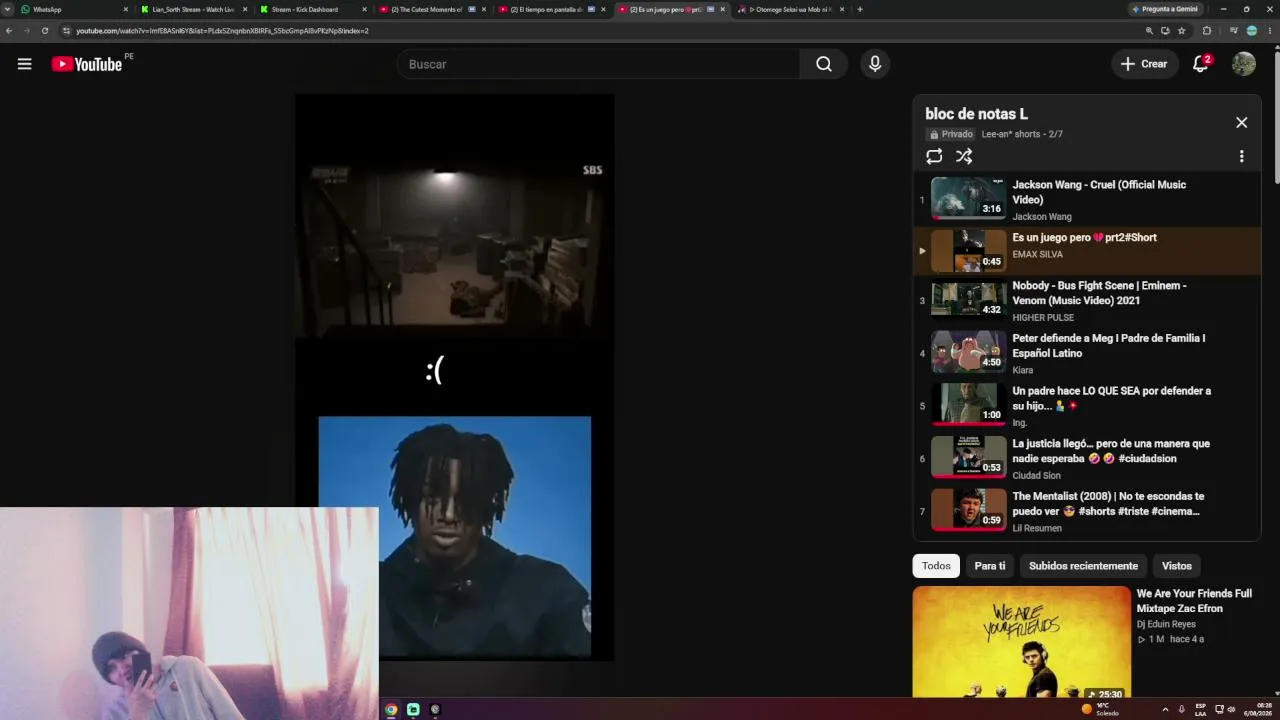The image size is (1280, 720).
Task: Select the Para ti filter chip
Action: (990, 566)
